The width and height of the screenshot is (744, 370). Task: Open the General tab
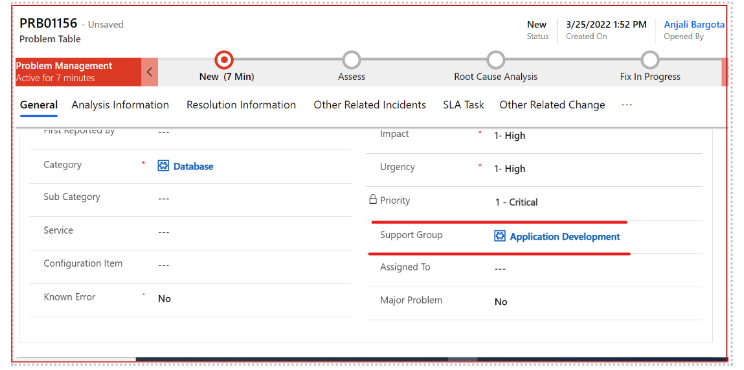pyautogui.click(x=38, y=105)
